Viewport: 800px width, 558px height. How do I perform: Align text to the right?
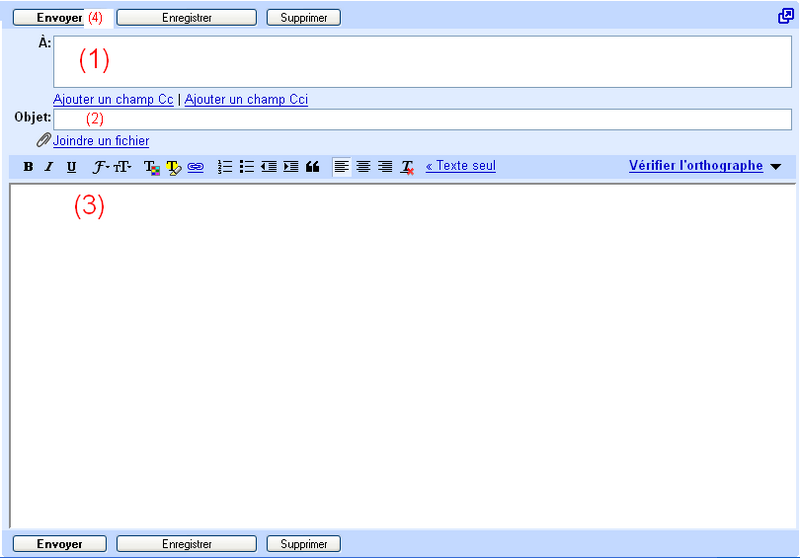(x=385, y=166)
